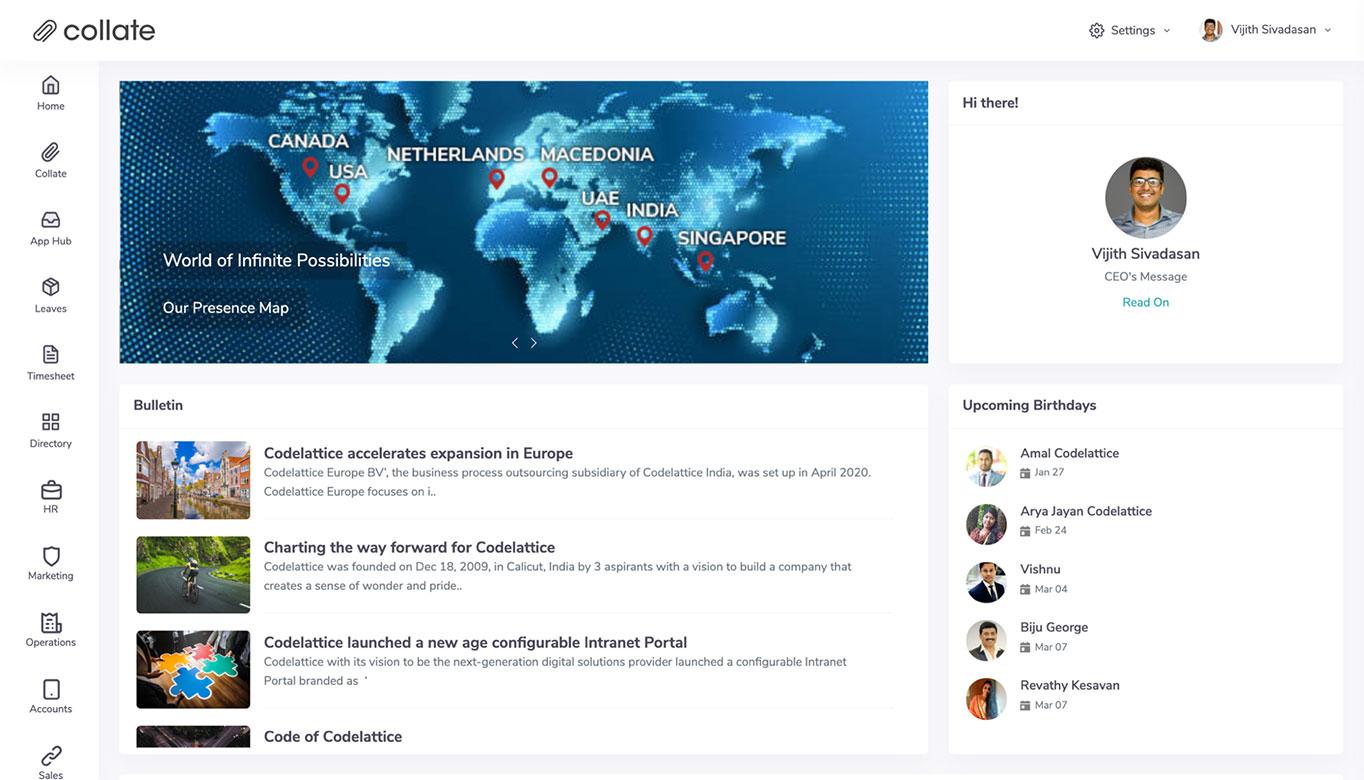The width and height of the screenshot is (1364, 780).
Task: Open 'Codelattice accelerates expansion in Europe' article
Action: 418,453
